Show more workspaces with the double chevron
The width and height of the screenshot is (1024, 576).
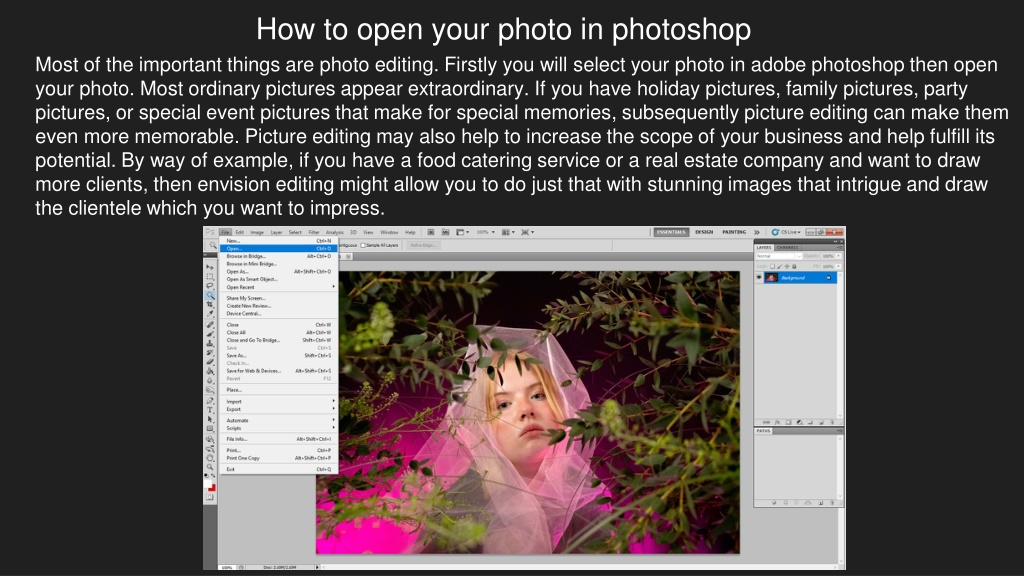[757, 232]
